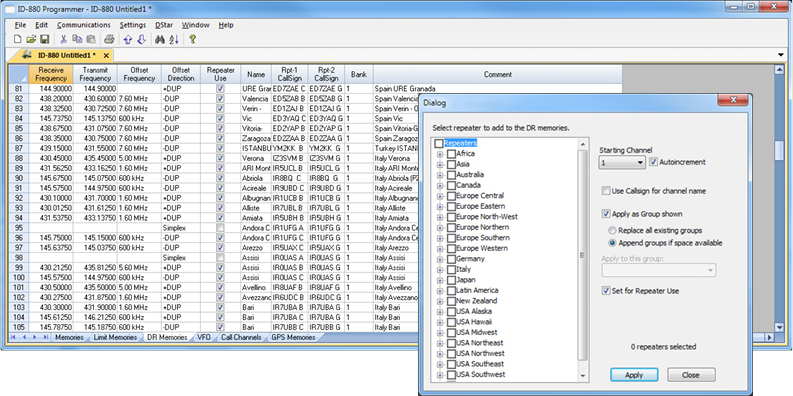Viewport: 793px width, 396px height.
Task: Click the blue up arrow toolbar icon
Action: point(128,39)
